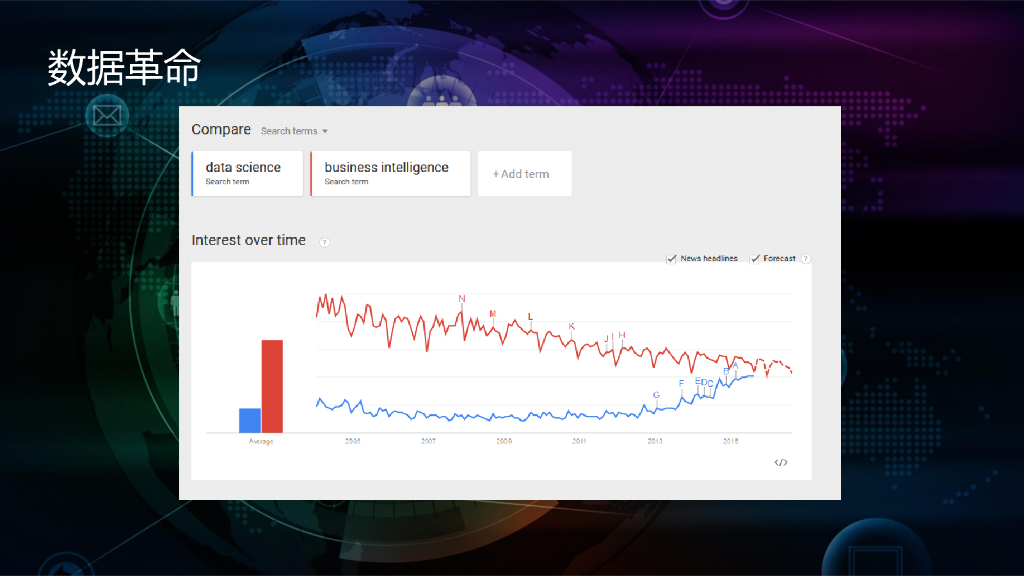Click news headline marker L on chart

click(x=530, y=317)
